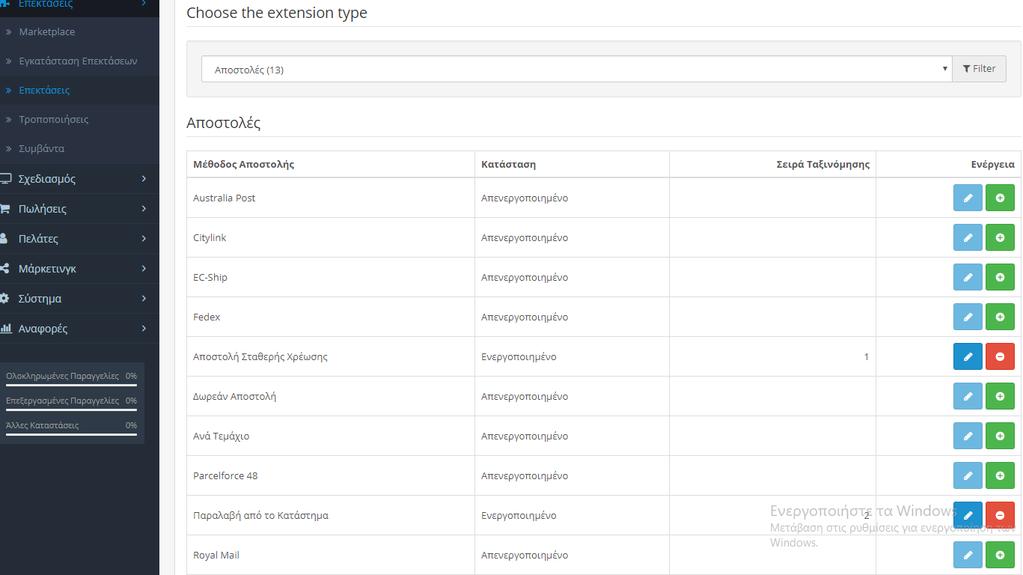Install the Australia Post extension
This screenshot has width=1023, height=575.
(x=1000, y=198)
